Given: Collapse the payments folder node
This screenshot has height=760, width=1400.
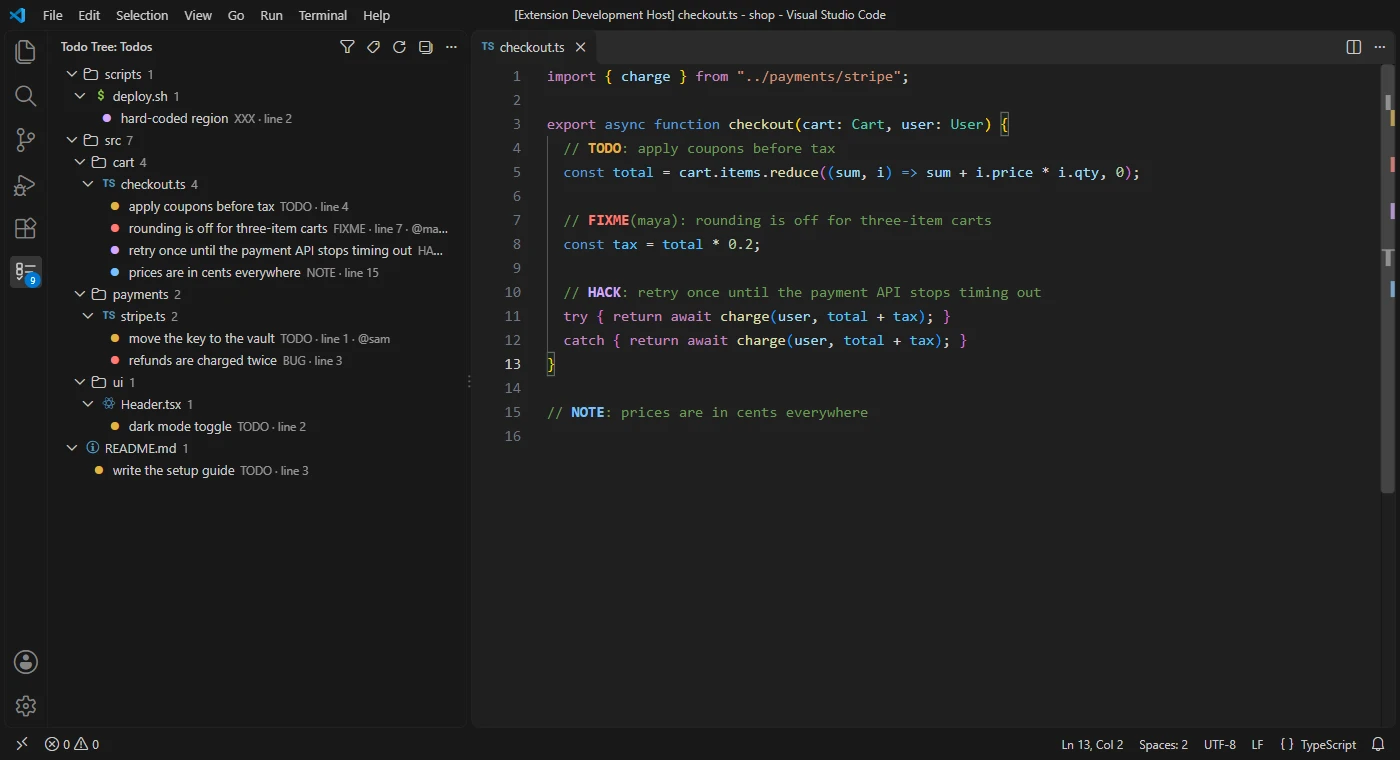Looking at the screenshot, I should tap(79, 294).
